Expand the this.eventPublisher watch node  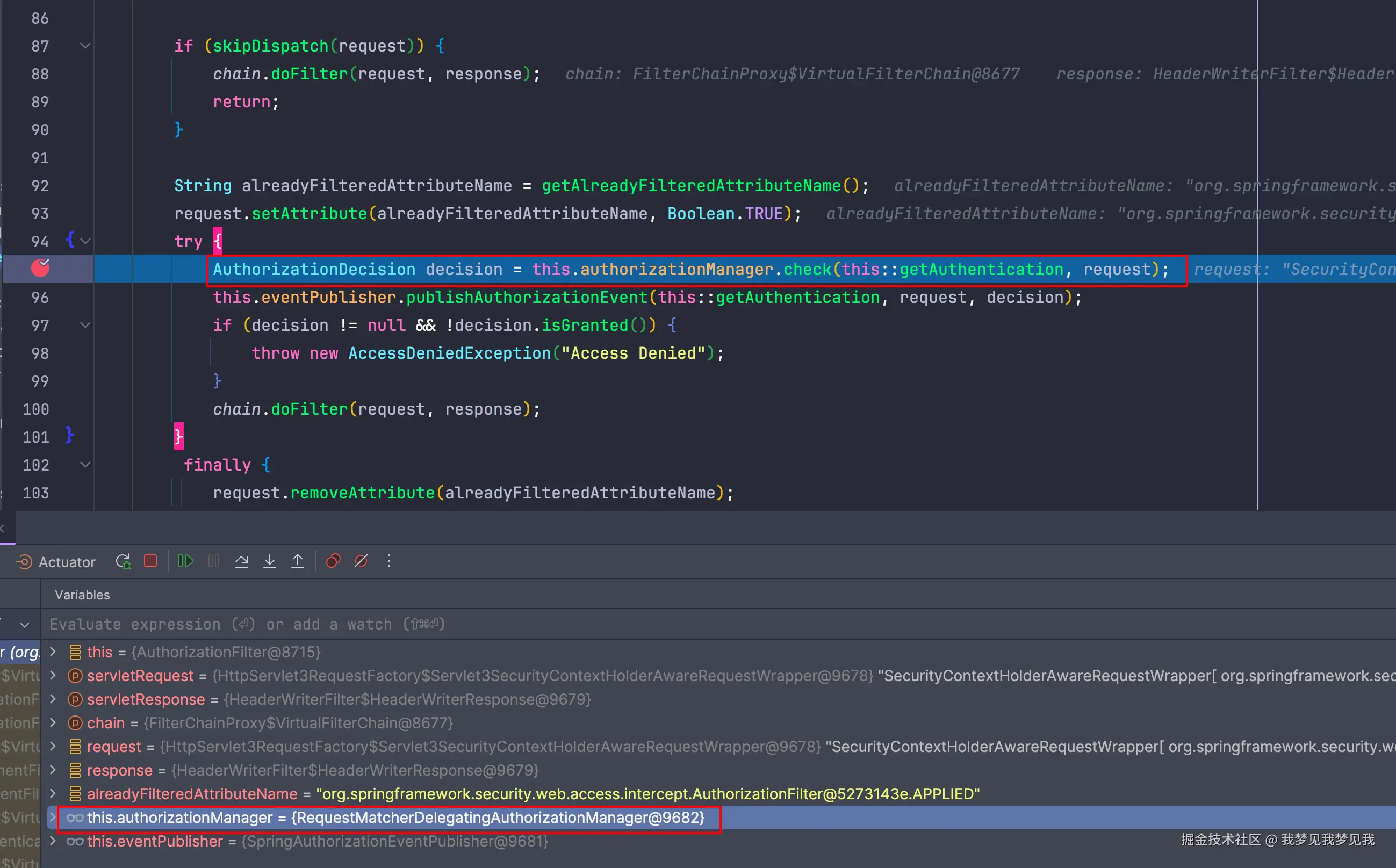tap(53, 841)
